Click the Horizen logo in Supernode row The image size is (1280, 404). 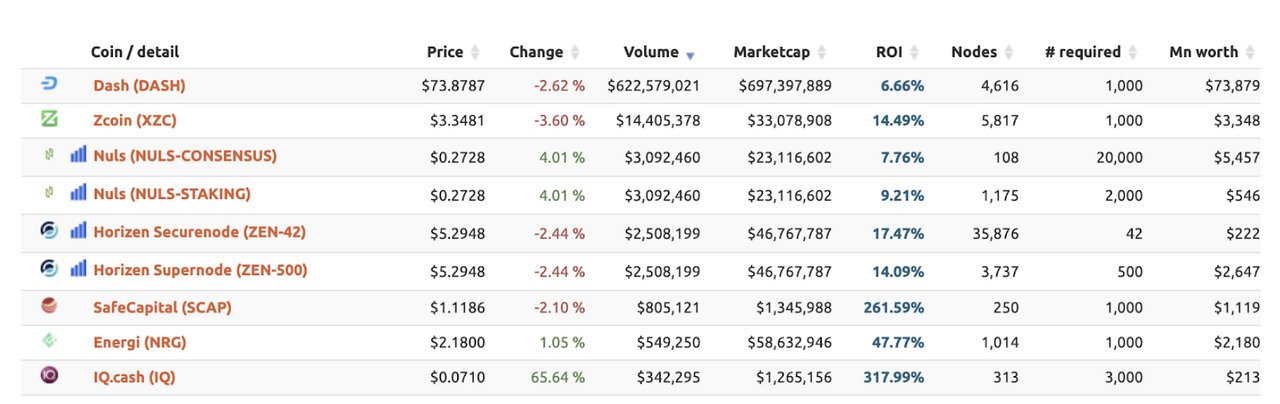pyautogui.click(x=49, y=269)
